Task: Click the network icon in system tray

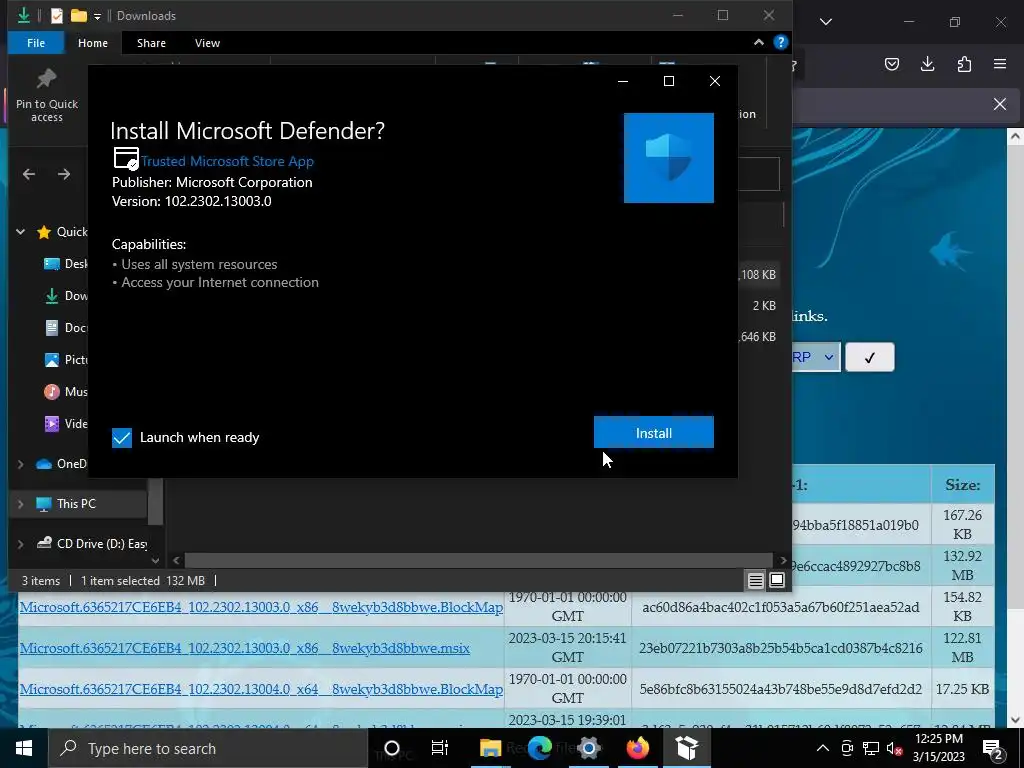Action: tap(871, 748)
